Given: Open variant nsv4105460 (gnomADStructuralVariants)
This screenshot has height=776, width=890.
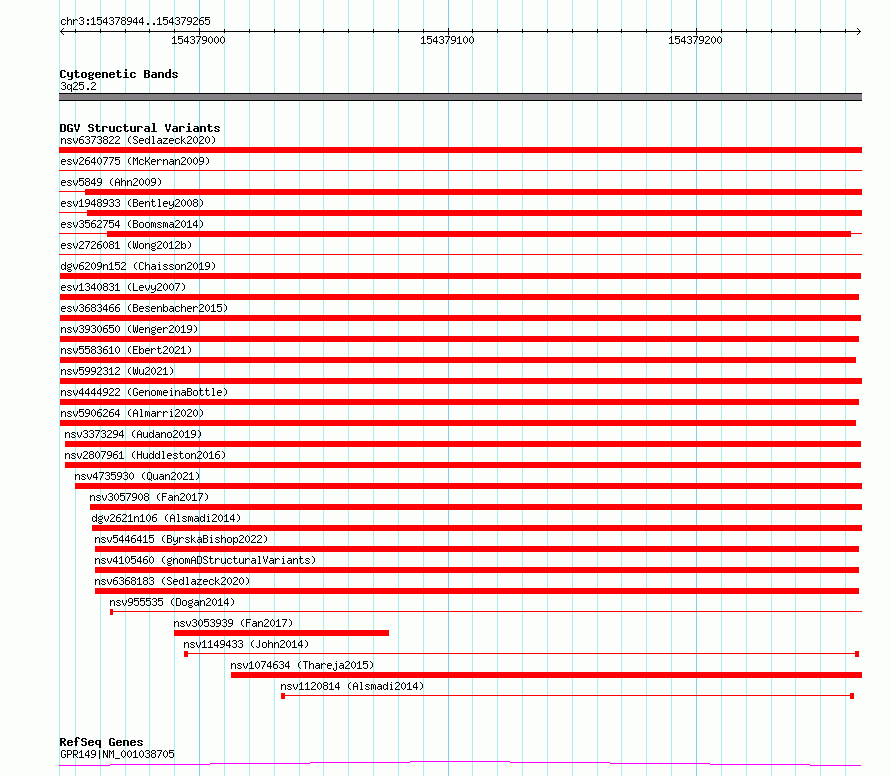Looking at the screenshot, I should coord(205,560).
